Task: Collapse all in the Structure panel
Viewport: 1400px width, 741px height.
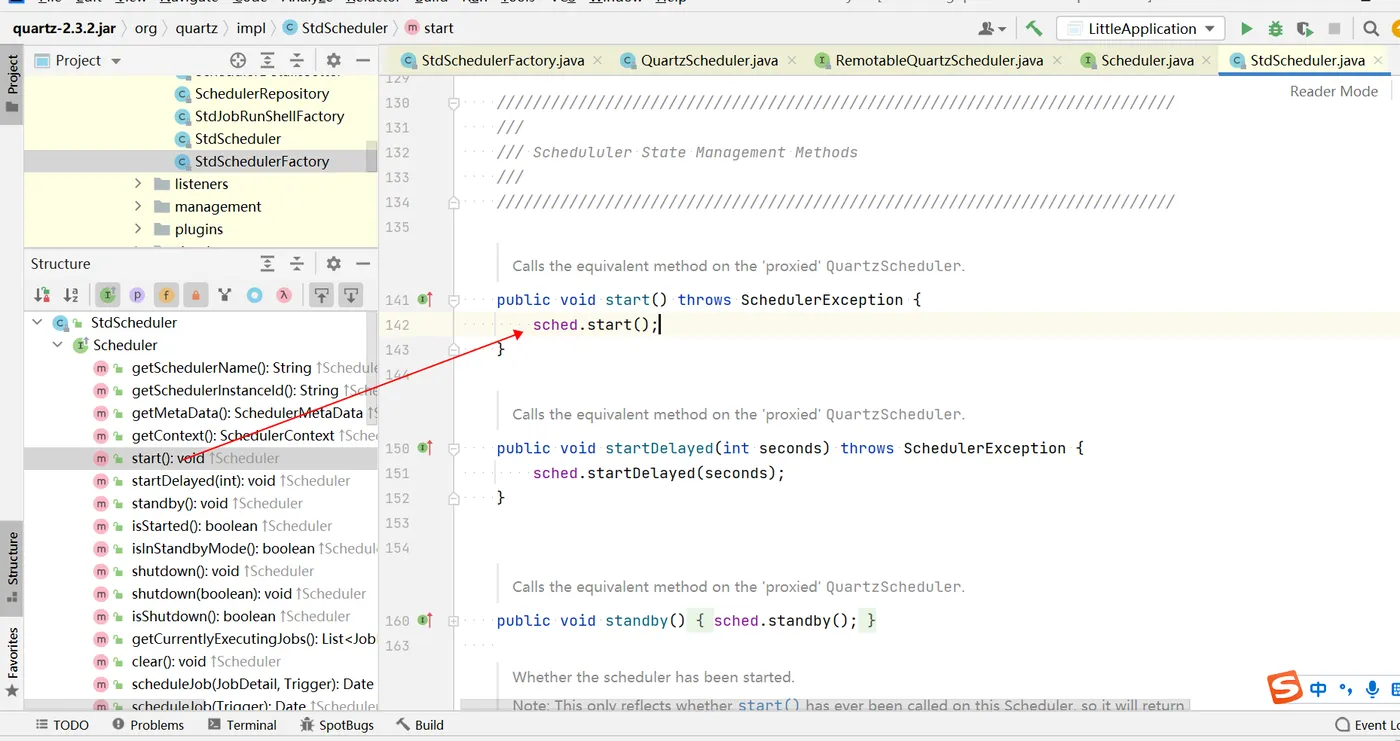Action: pyautogui.click(x=297, y=264)
